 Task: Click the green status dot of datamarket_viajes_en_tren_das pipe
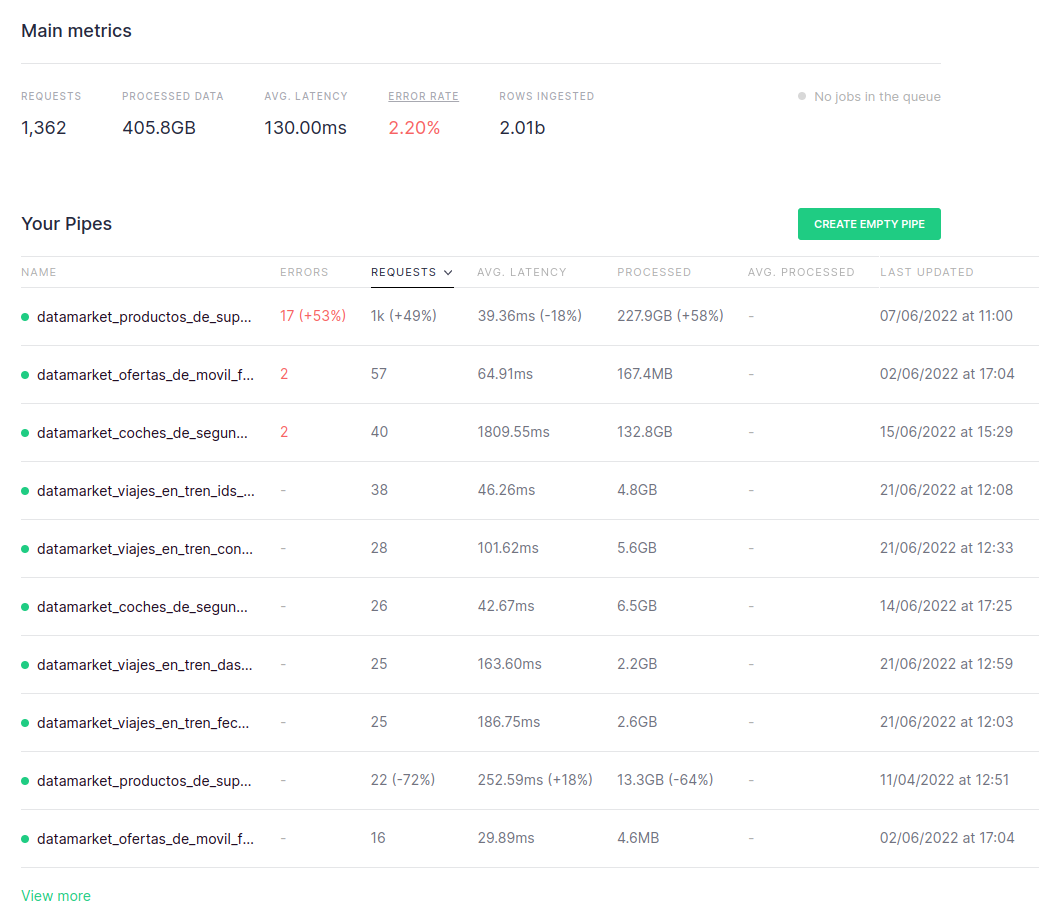(25, 665)
